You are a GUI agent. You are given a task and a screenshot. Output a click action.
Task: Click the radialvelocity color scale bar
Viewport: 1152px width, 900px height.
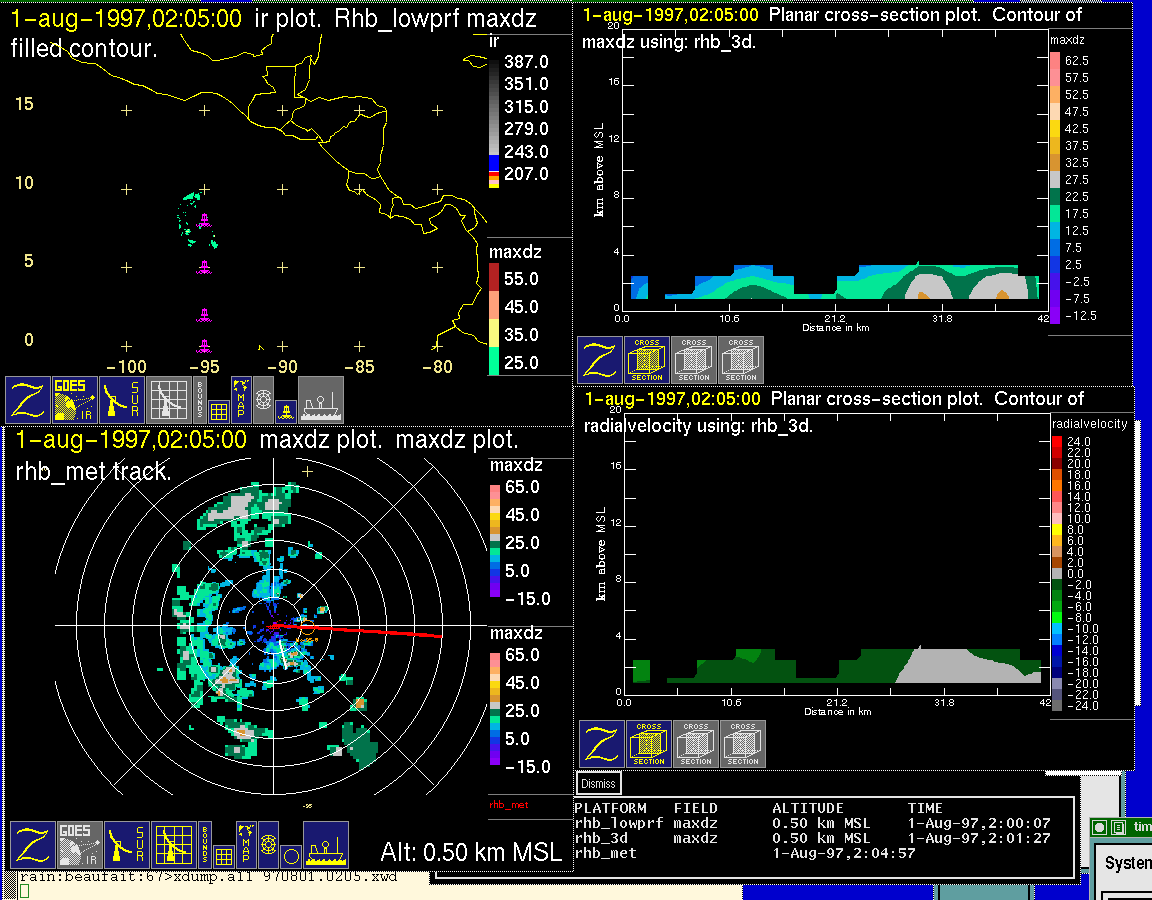click(x=1059, y=570)
